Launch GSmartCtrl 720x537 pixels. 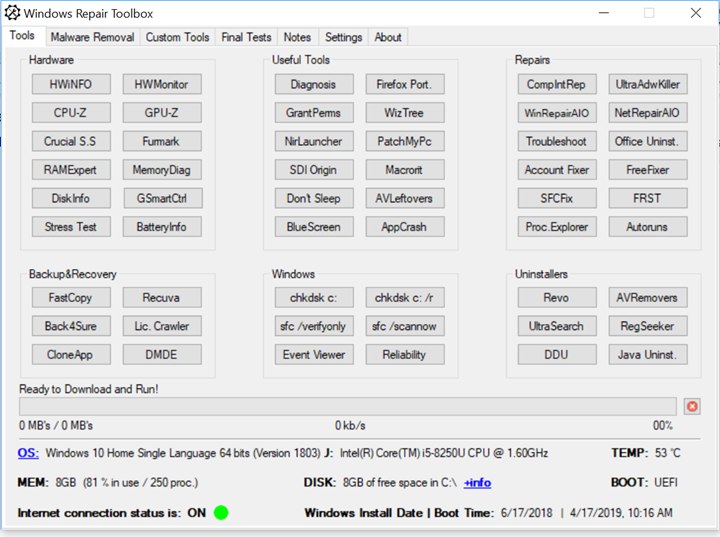162,198
